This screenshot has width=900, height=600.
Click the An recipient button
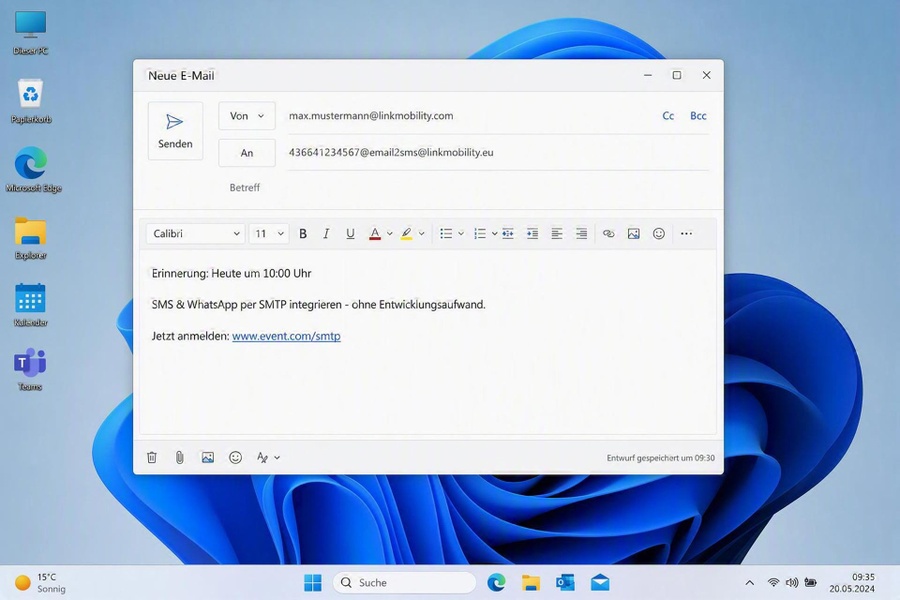coord(247,153)
